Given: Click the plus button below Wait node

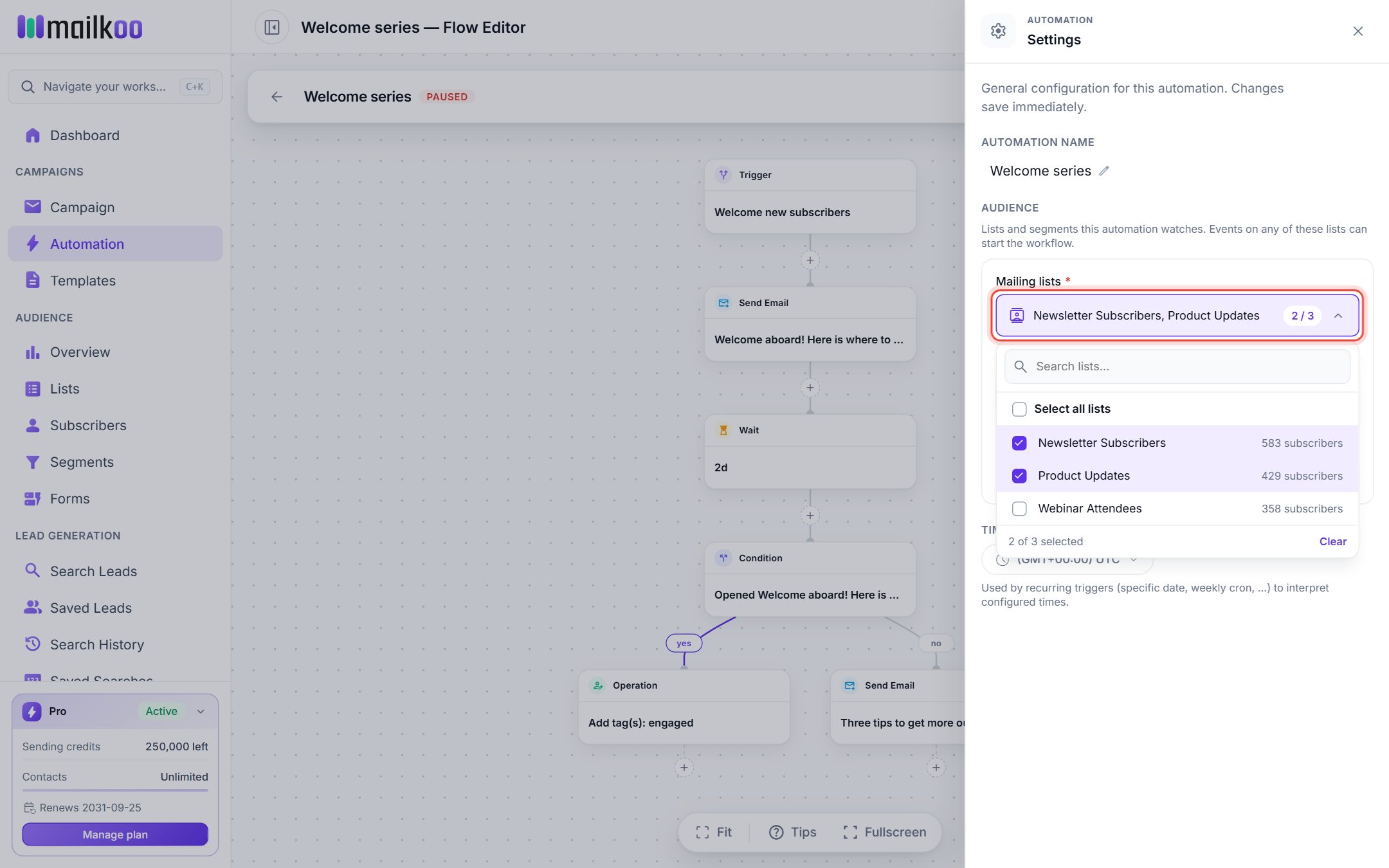Looking at the screenshot, I should point(810,516).
